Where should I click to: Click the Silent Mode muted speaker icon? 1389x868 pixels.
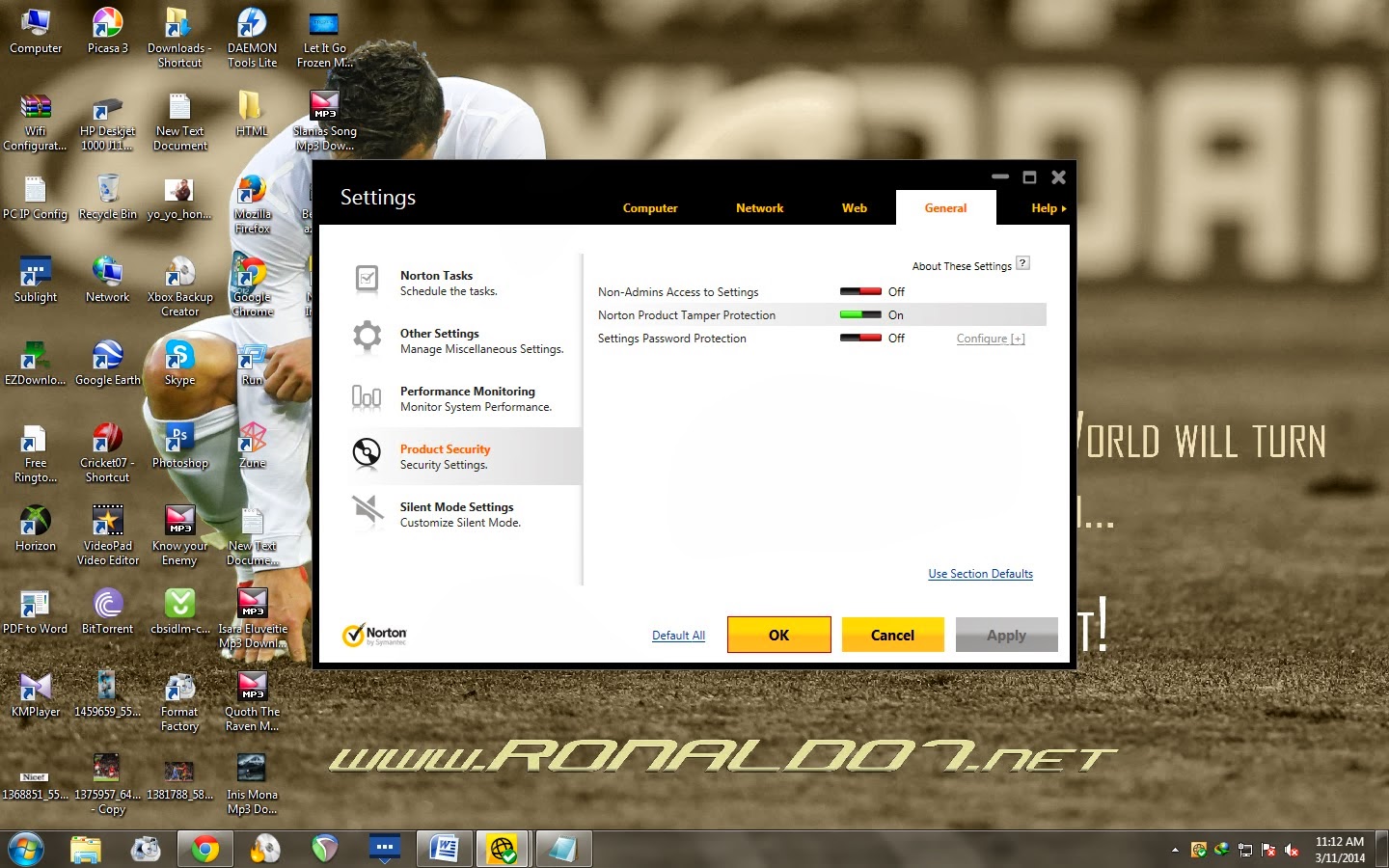(x=367, y=510)
